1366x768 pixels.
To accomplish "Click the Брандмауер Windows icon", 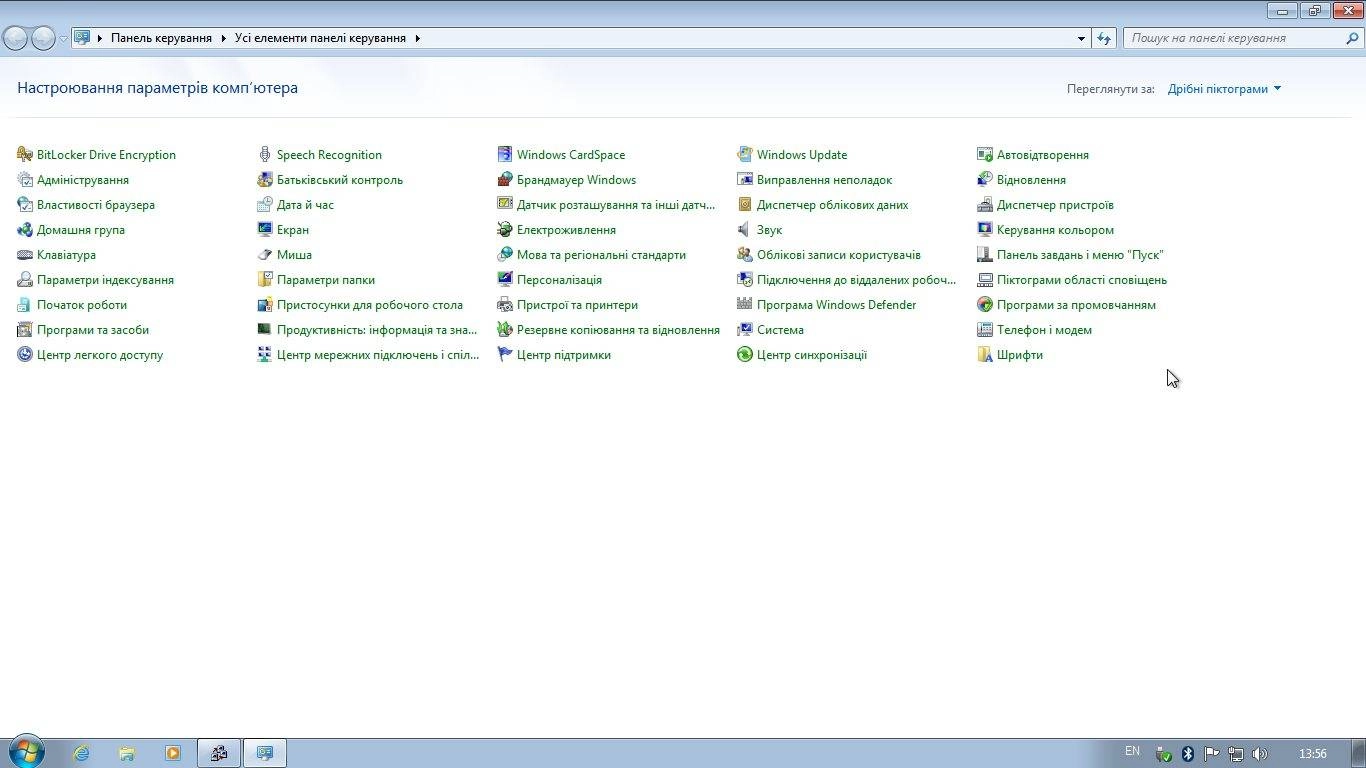I will click(505, 180).
